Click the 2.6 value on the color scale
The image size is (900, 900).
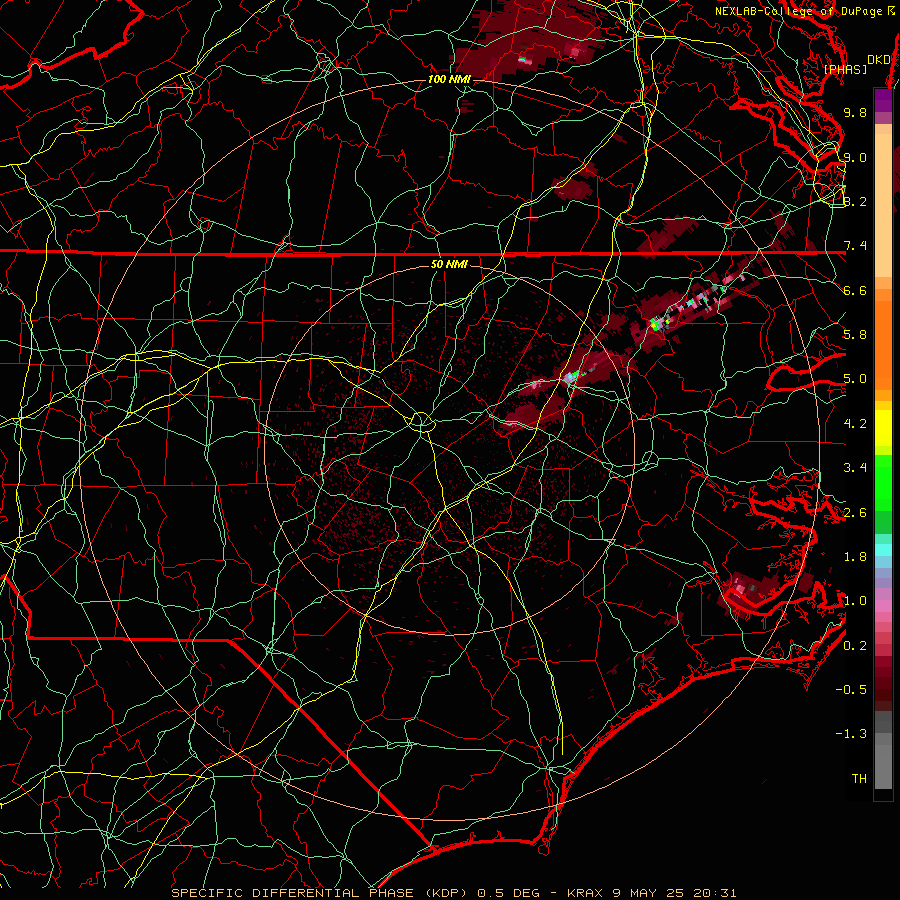pos(855,513)
